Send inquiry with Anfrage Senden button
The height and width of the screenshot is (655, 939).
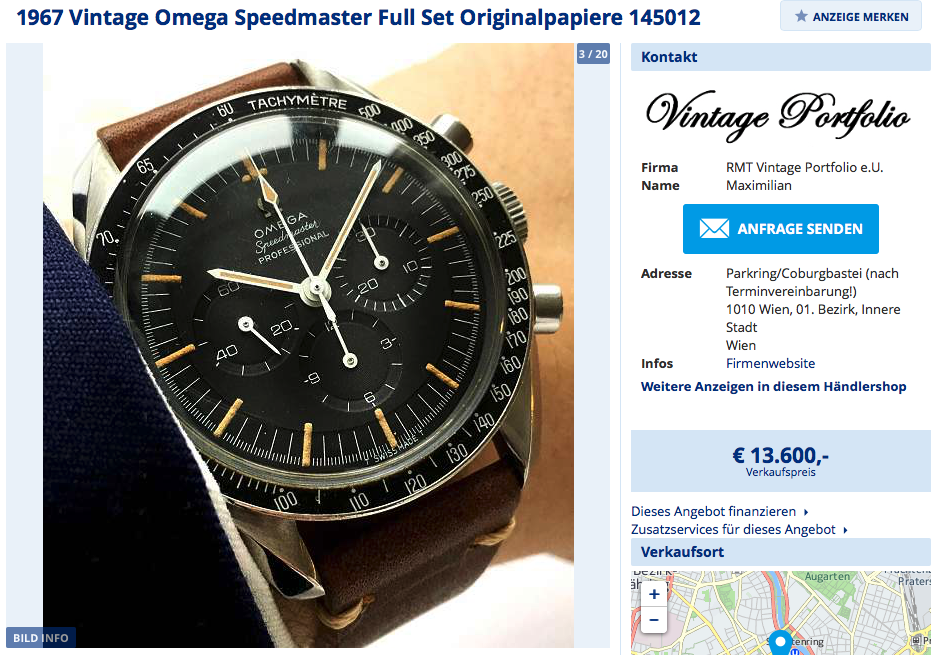coord(780,229)
